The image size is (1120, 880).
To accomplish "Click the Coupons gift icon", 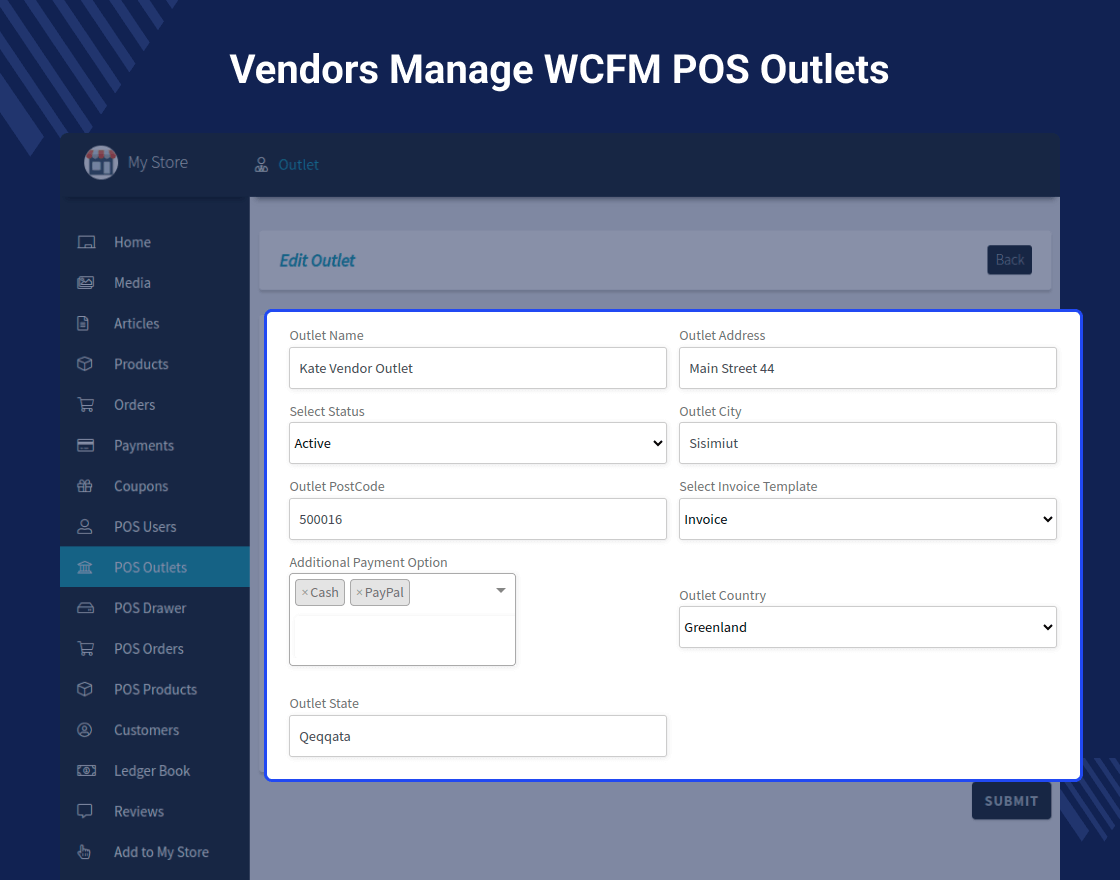I will click(x=85, y=486).
